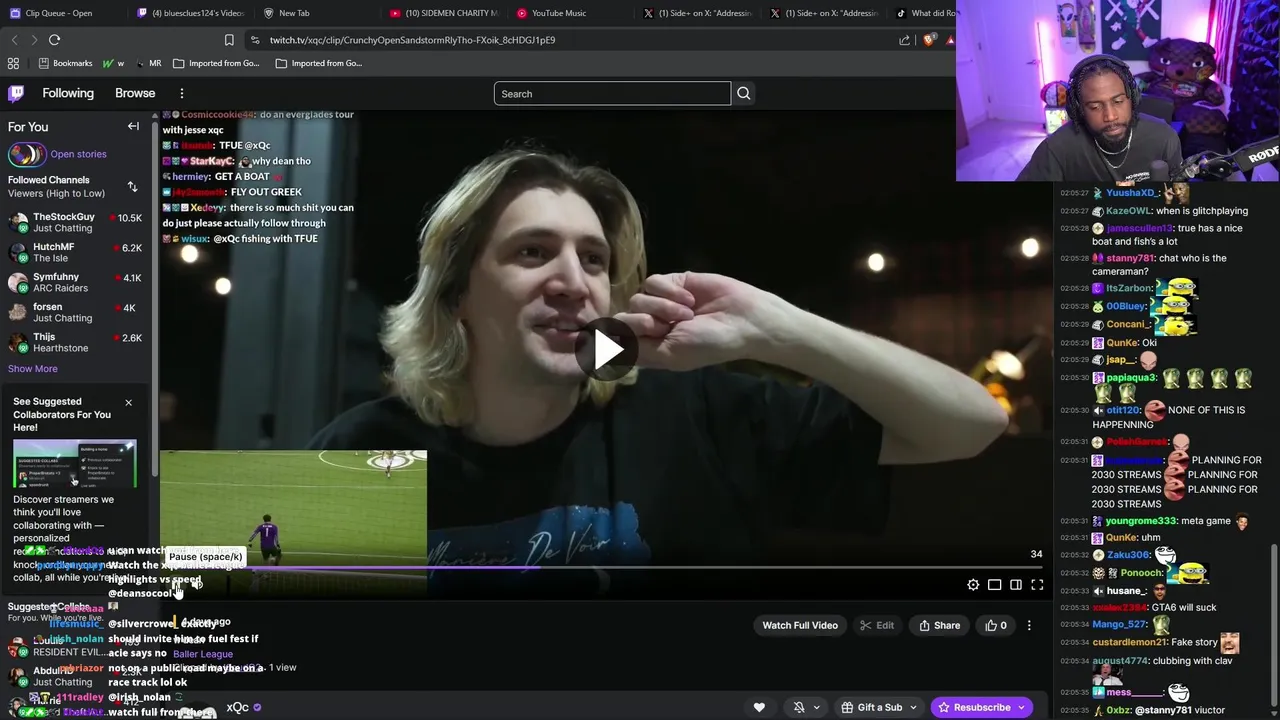The image size is (1280, 720).
Task: Open Thijs channel in sidebar
Action: click(75, 342)
